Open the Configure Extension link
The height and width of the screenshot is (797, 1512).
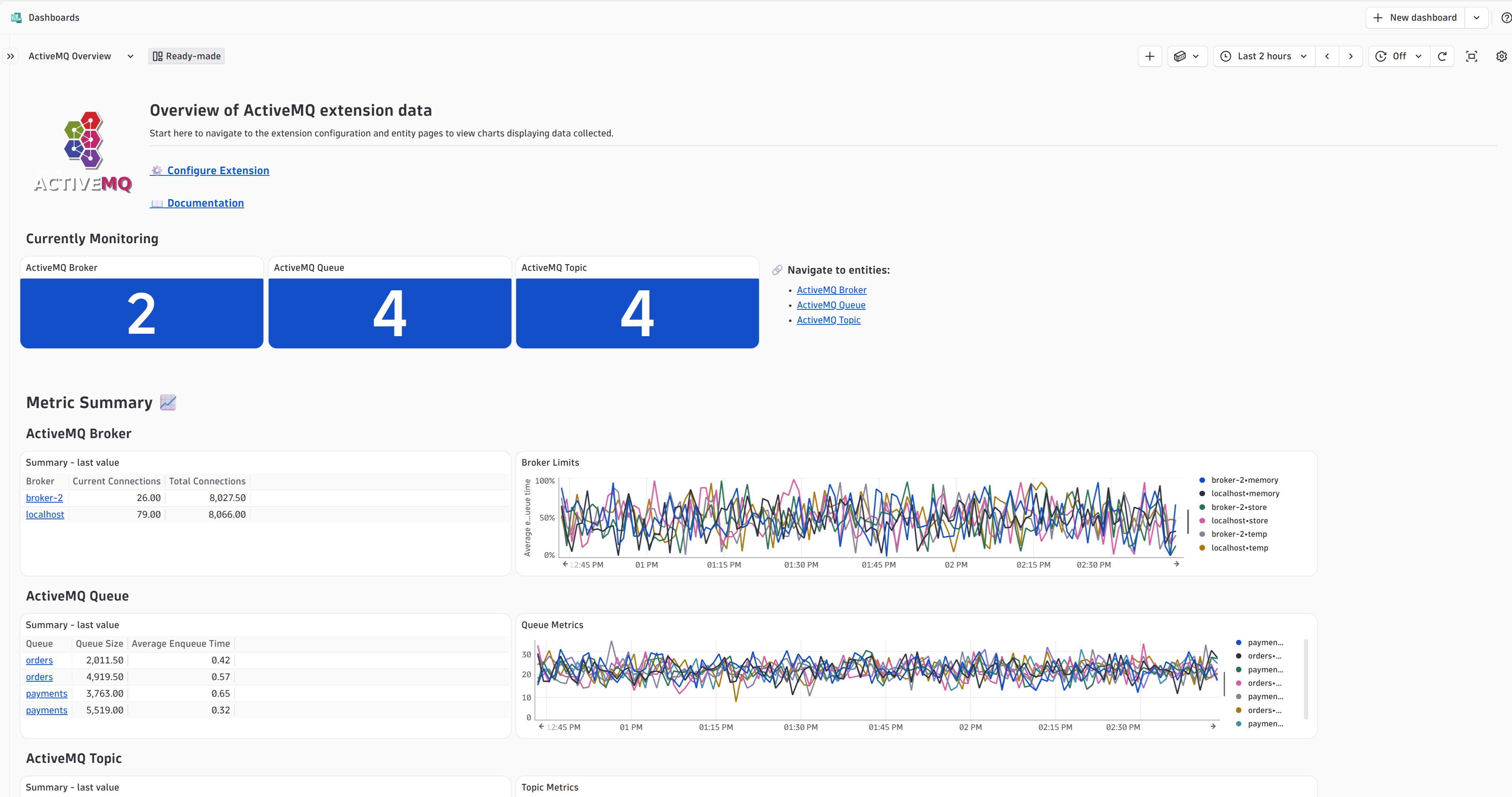point(209,171)
